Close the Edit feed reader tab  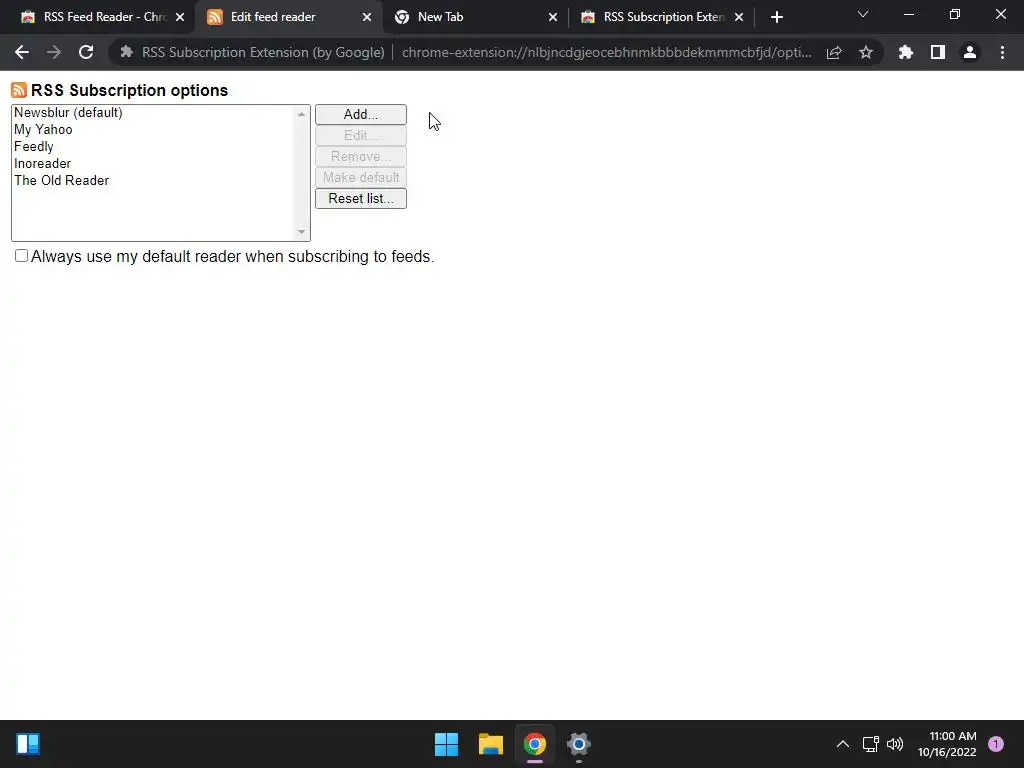[x=367, y=17]
